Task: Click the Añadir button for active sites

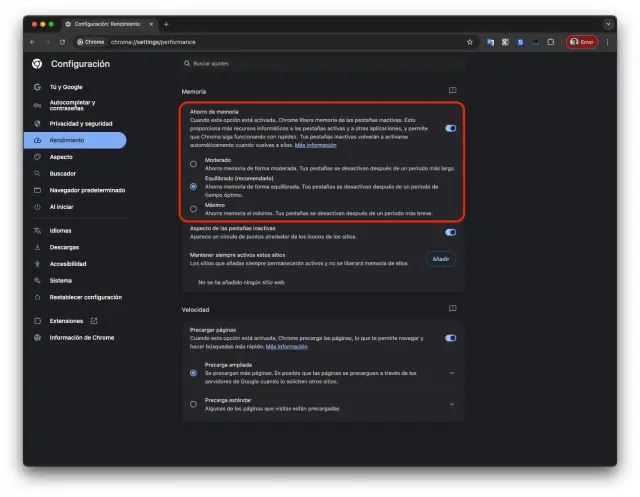Action: tap(440, 259)
